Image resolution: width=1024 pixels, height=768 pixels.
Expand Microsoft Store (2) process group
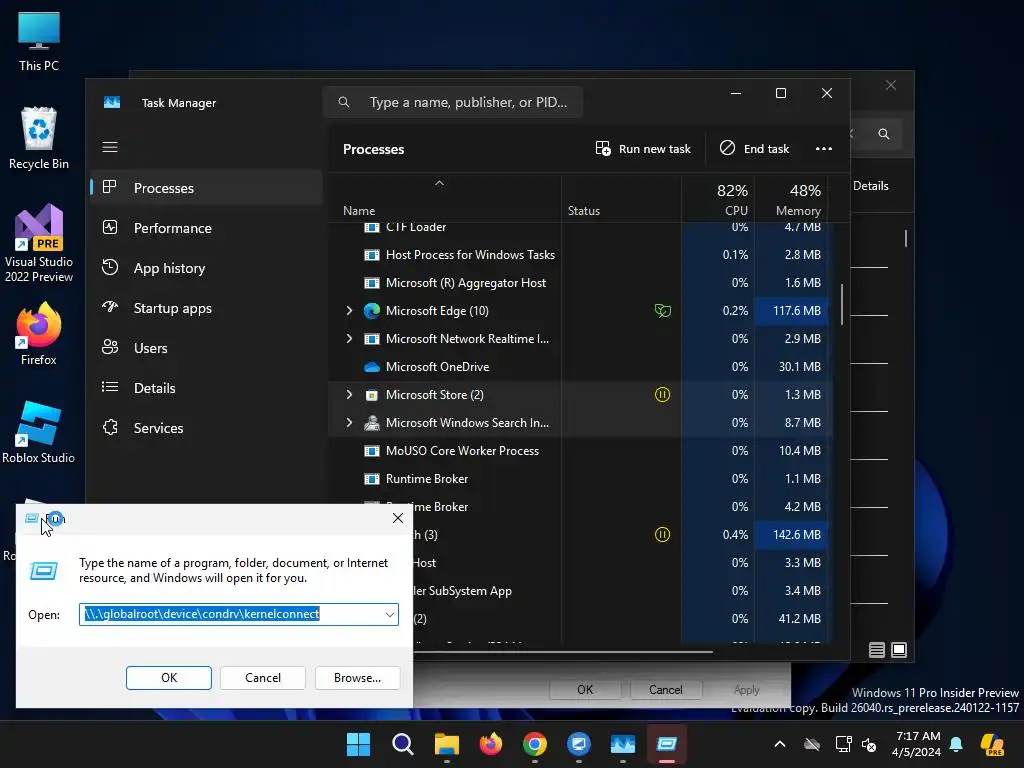[x=349, y=394]
